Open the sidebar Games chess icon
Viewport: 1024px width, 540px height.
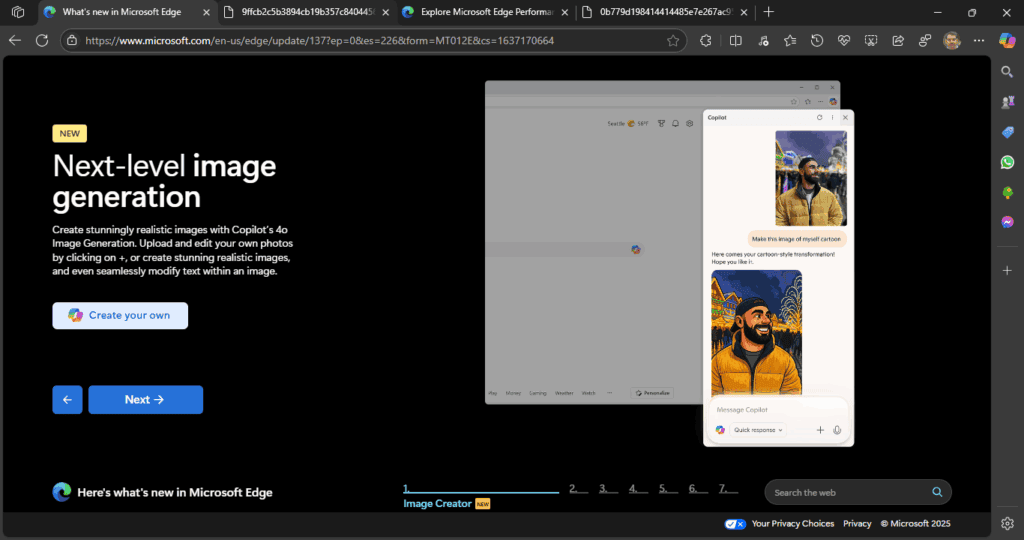coord(1007,102)
